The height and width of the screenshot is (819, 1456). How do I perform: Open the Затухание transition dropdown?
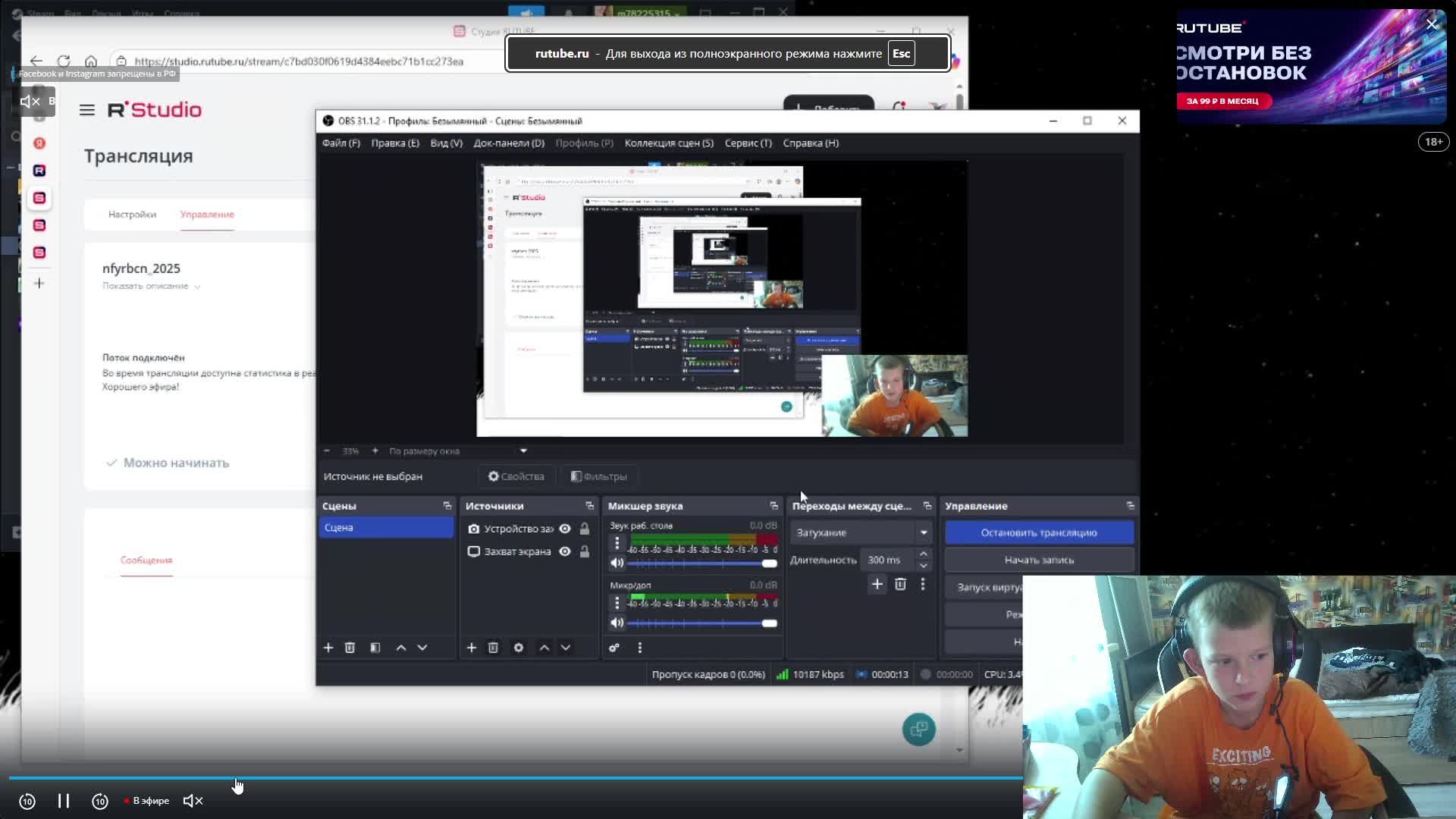click(861, 532)
